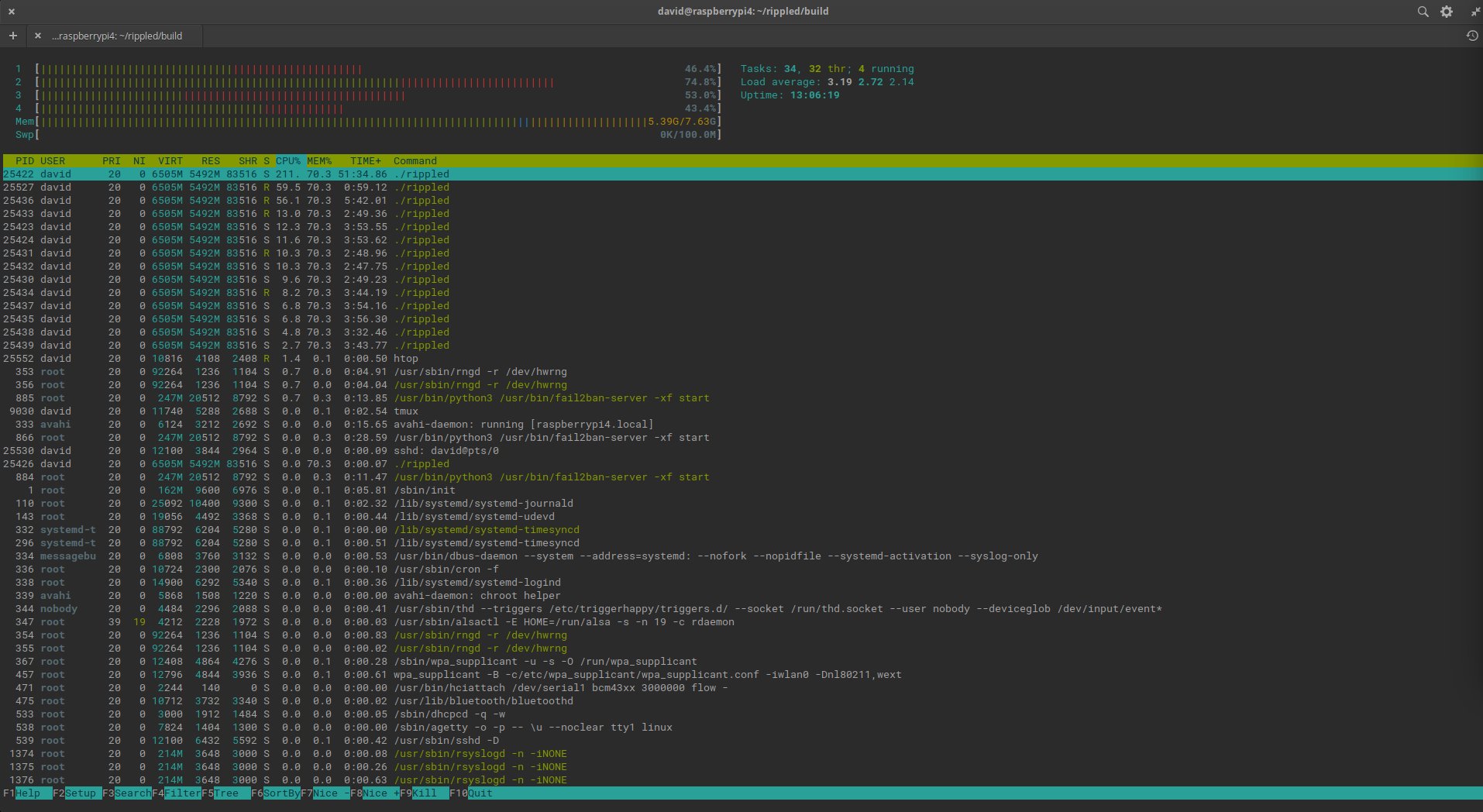
Task: Select the dbus-daemon process row
Action: 741,556
